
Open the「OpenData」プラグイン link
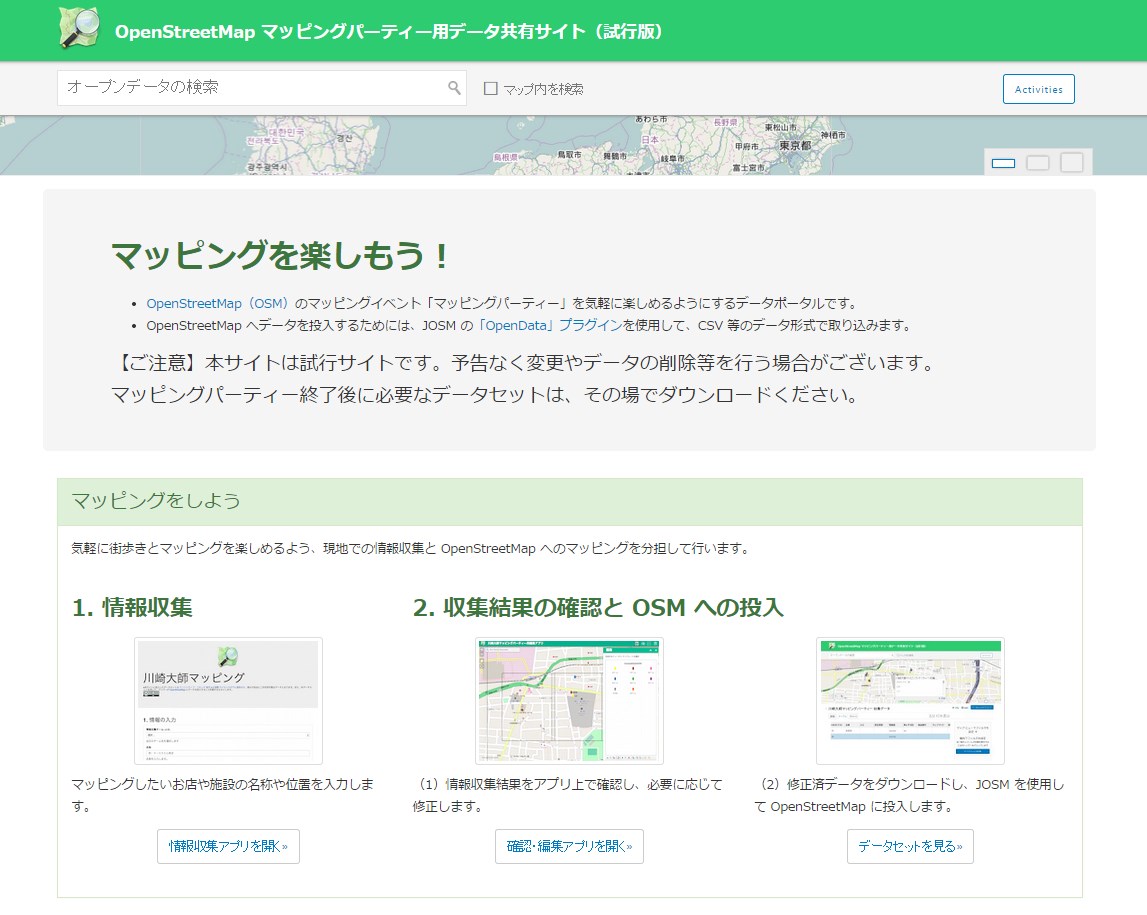coord(549,325)
